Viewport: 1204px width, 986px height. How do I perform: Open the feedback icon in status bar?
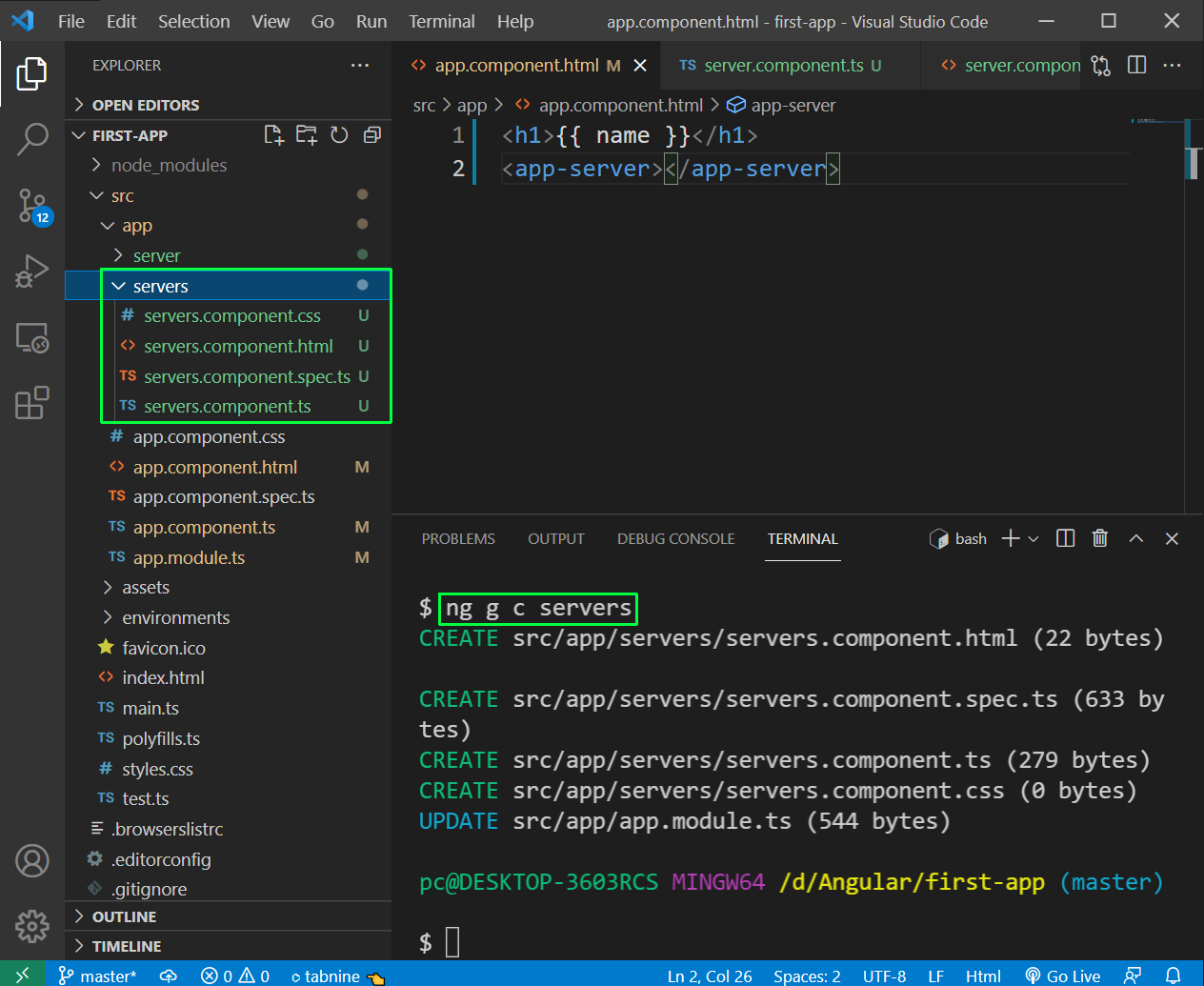point(1133,976)
